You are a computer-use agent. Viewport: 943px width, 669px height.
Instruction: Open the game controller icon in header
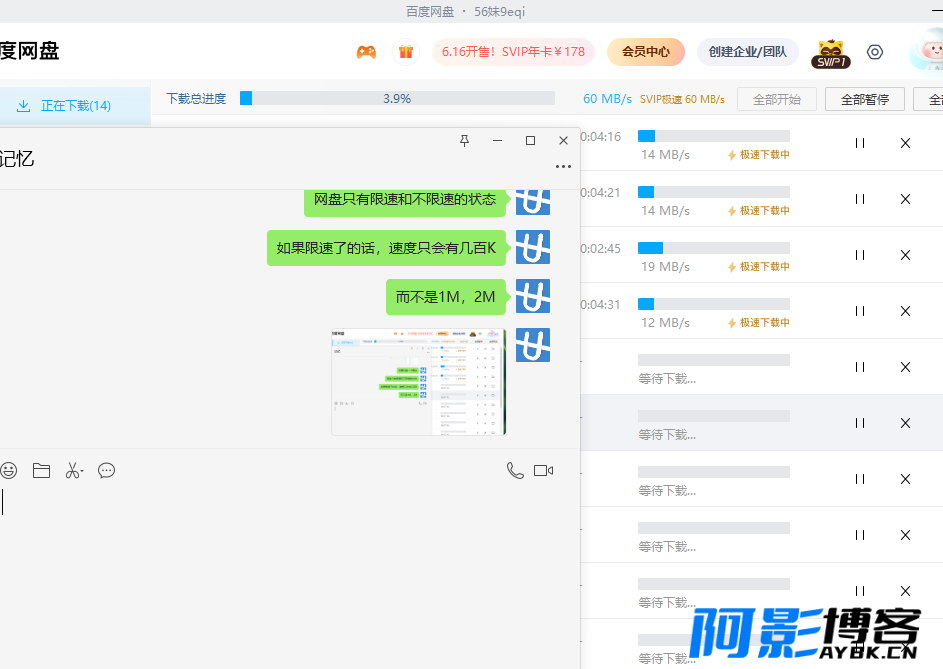click(366, 52)
